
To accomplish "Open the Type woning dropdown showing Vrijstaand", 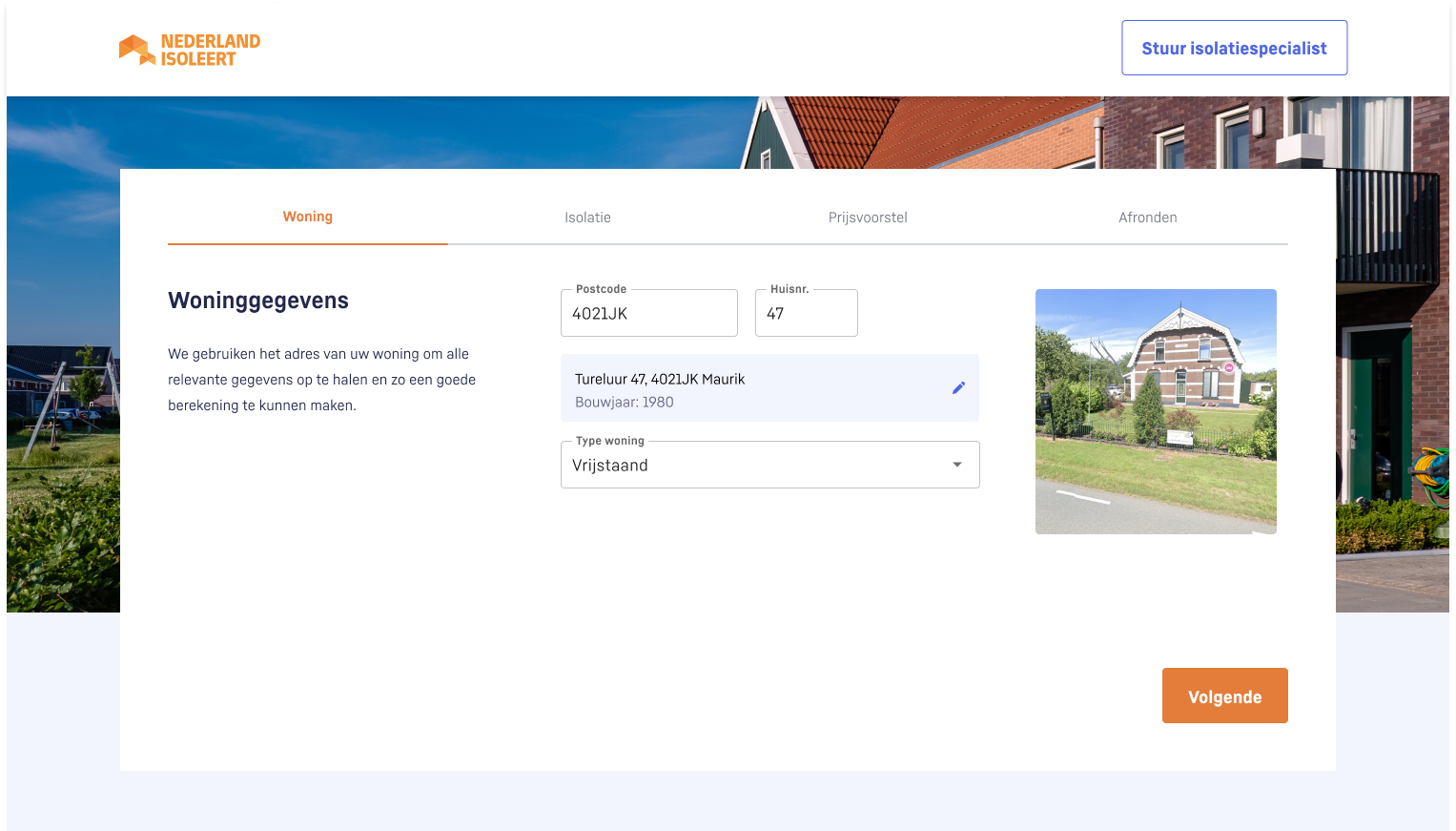I will click(x=753, y=466).
